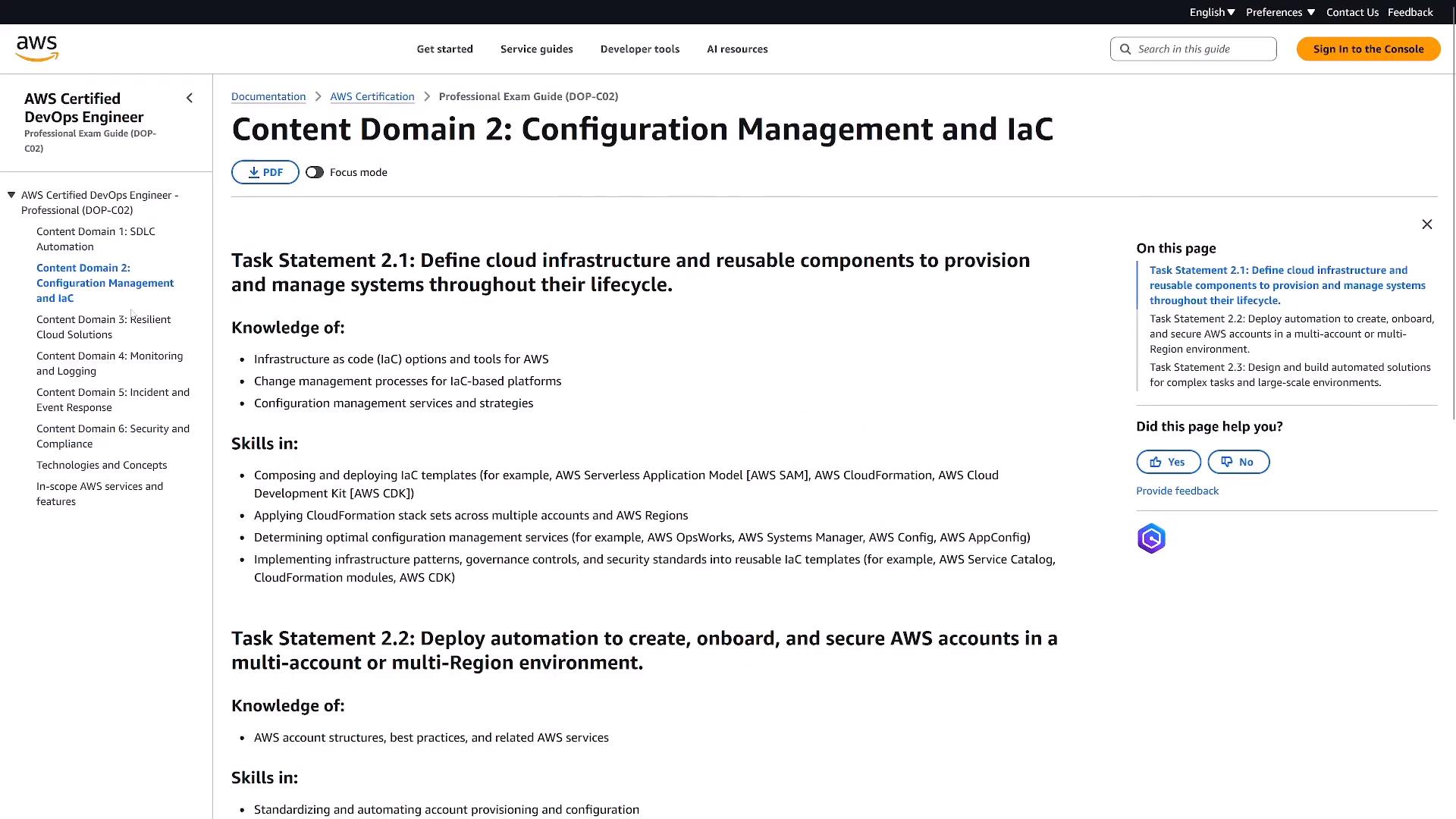This screenshot has width=1456, height=819.
Task: Collapse the AWS Certified DevOps Engineer tree node
Action: click(11, 195)
